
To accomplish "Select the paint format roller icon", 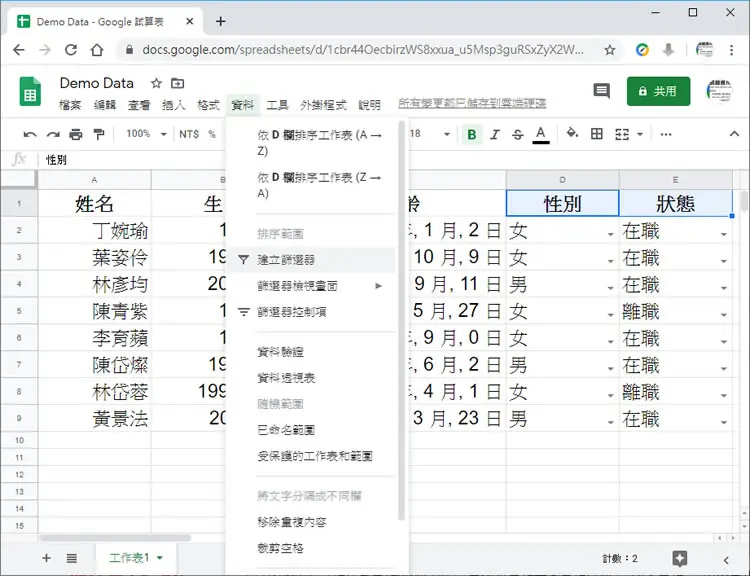I will [99, 134].
